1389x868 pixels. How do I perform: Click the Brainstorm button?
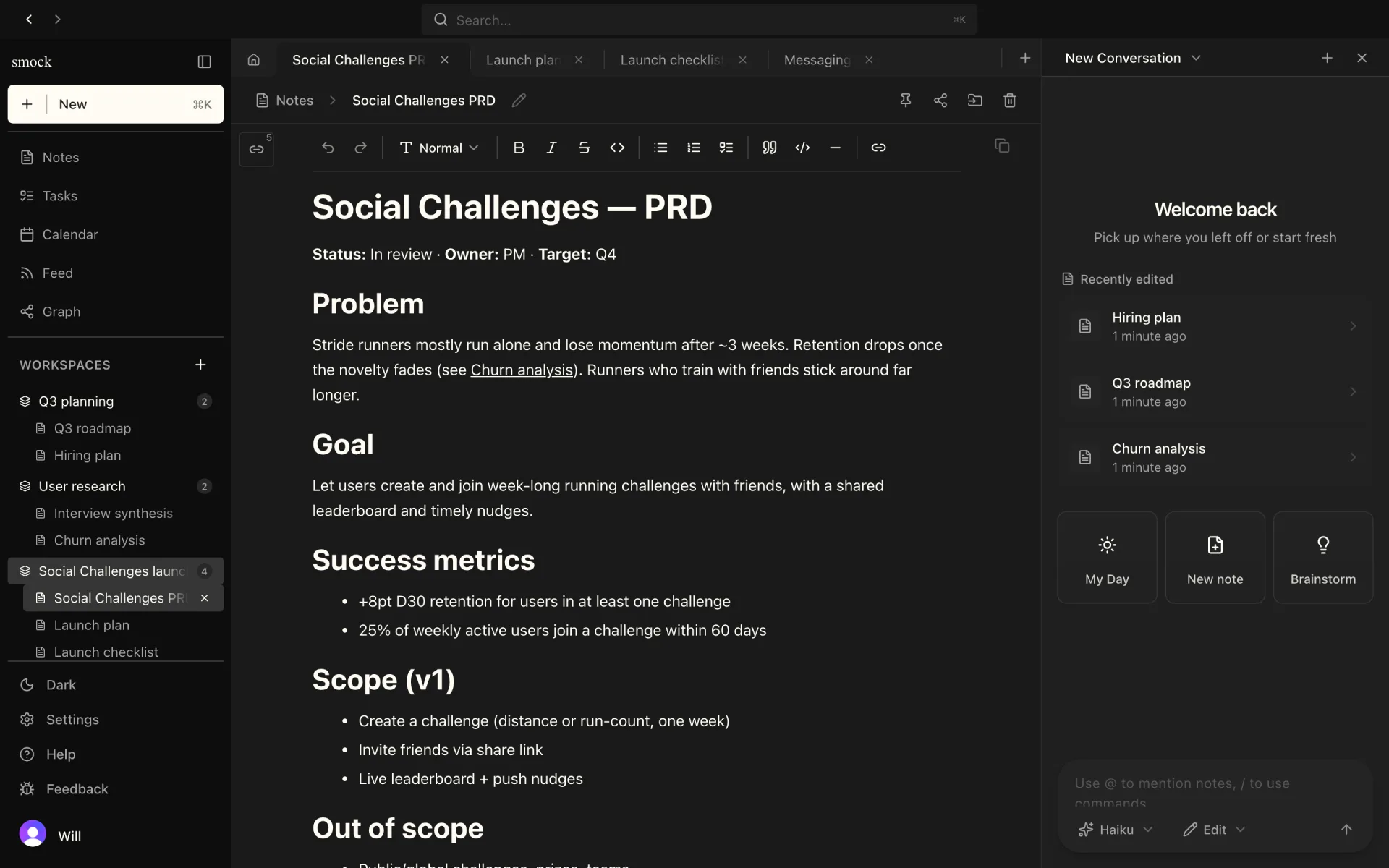click(x=1322, y=558)
